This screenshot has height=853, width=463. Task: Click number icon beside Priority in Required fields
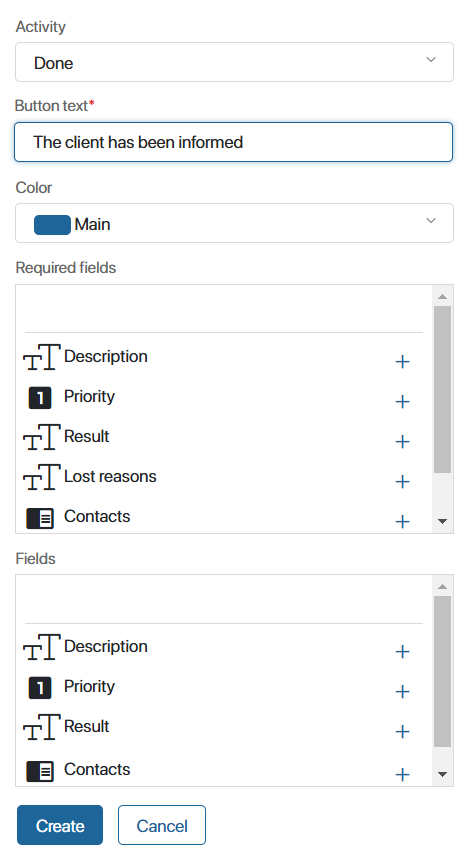coord(40,397)
